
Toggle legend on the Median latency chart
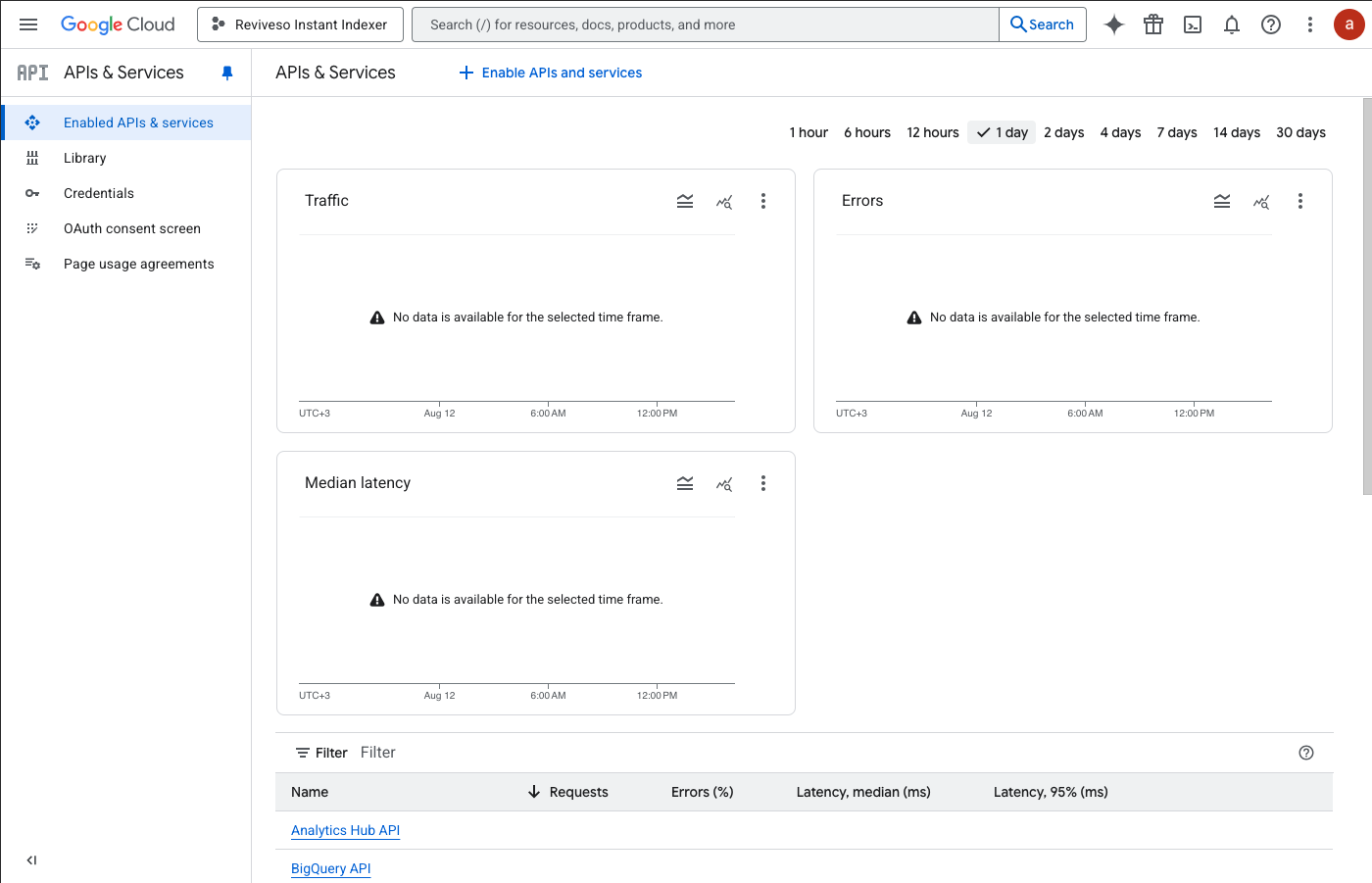click(x=685, y=483)
